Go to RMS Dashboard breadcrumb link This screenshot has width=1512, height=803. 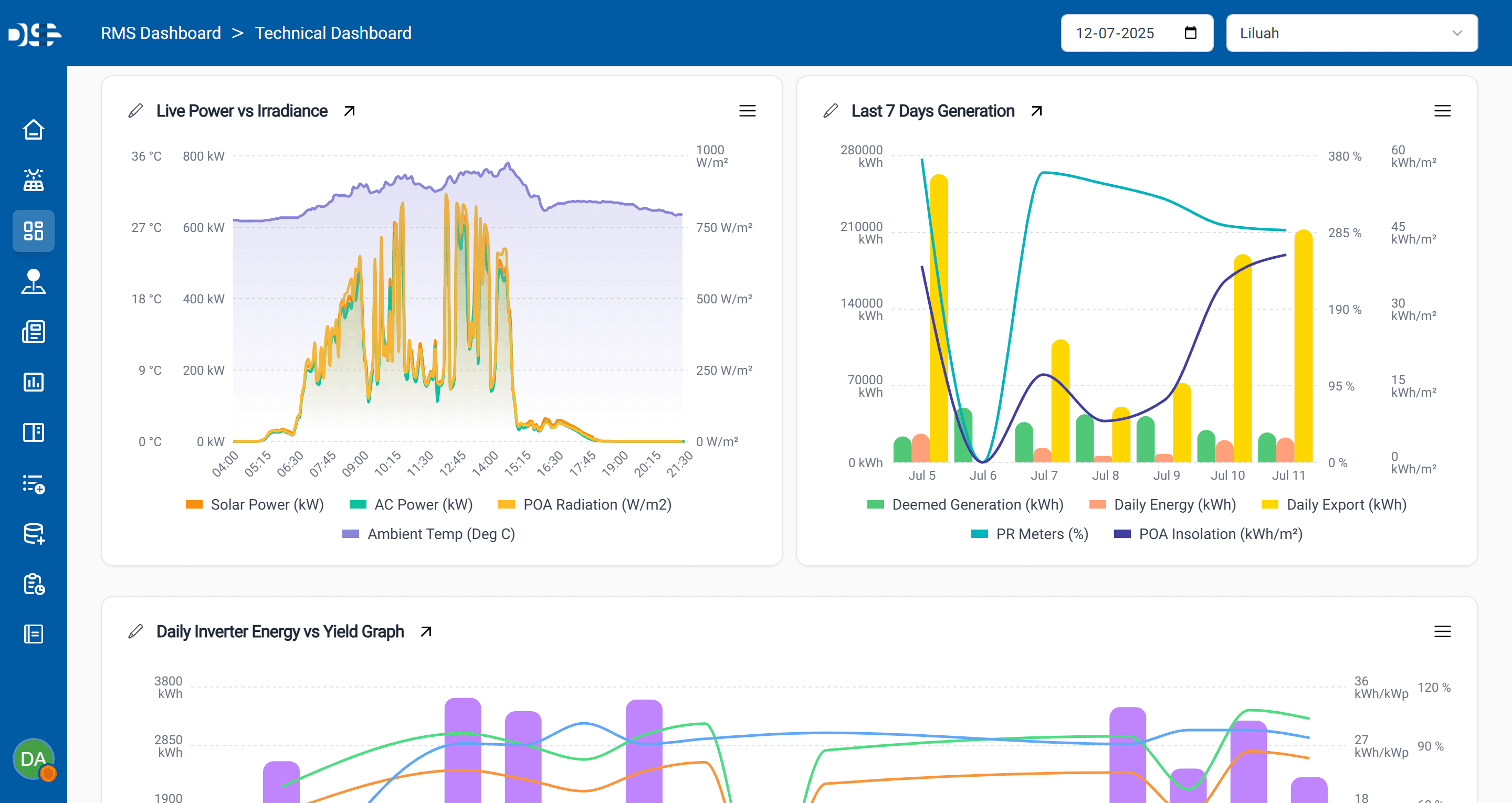[161, 34]
